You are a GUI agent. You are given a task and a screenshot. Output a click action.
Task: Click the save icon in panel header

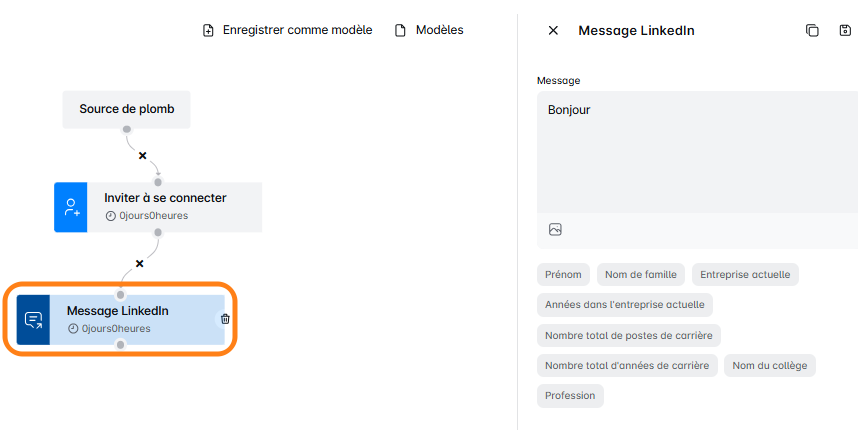point(845,31)
